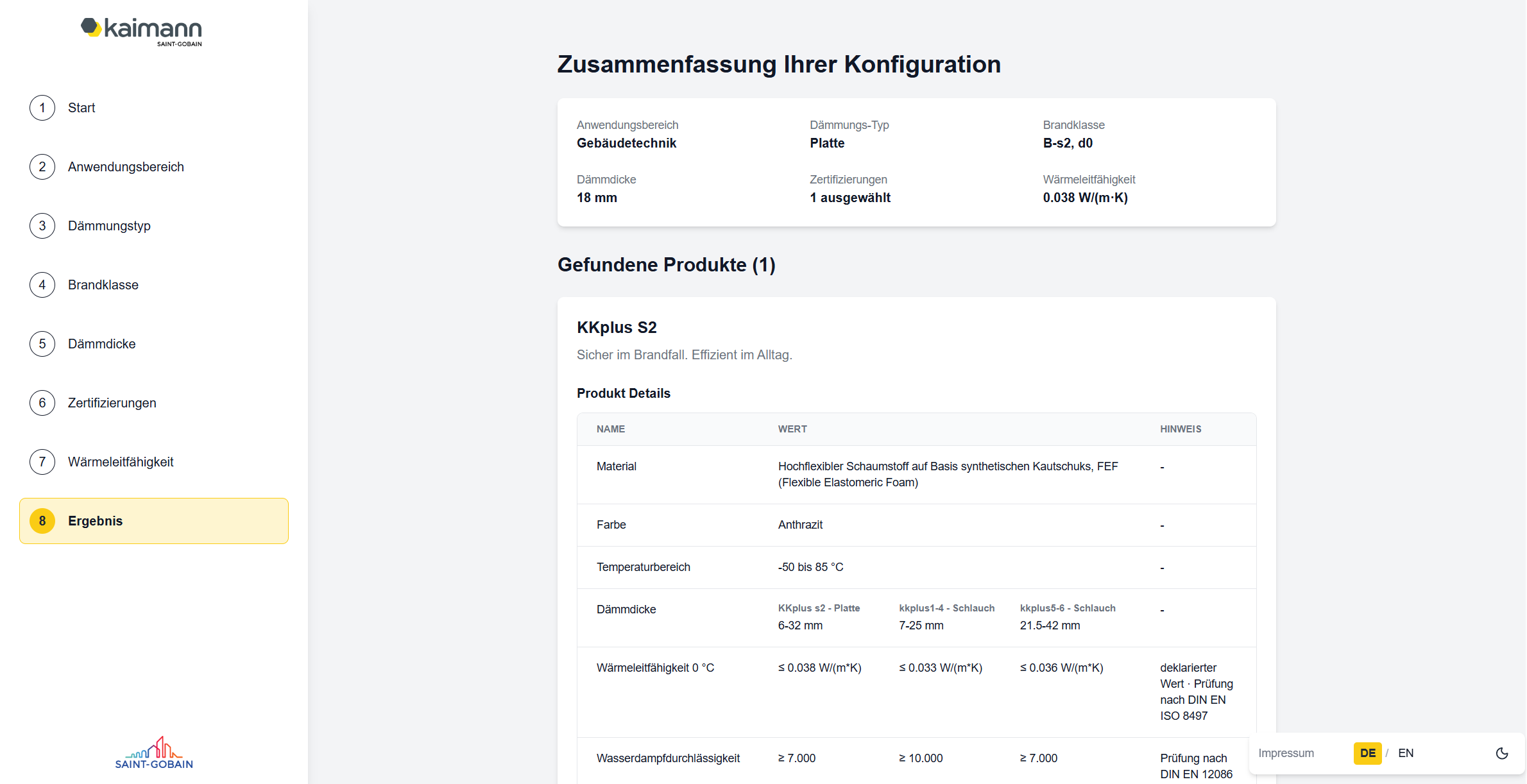Click step 3 number circle

tap(42, 226)
